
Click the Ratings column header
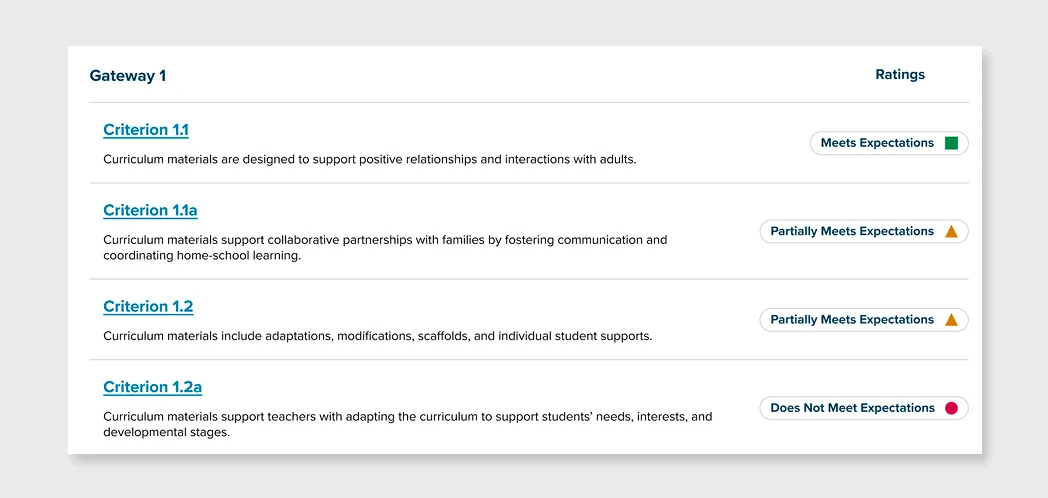coord(900,75)
